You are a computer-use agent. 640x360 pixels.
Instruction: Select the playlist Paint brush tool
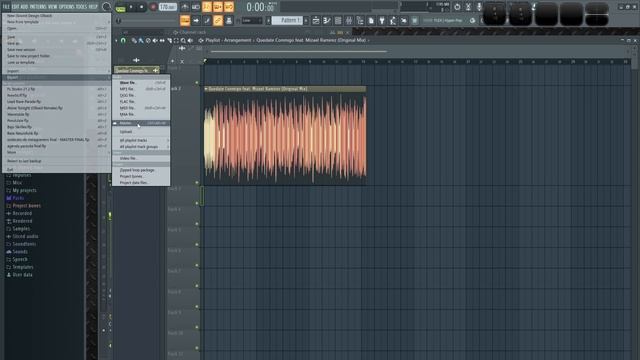pyautogui.click(x=141, y=40)
